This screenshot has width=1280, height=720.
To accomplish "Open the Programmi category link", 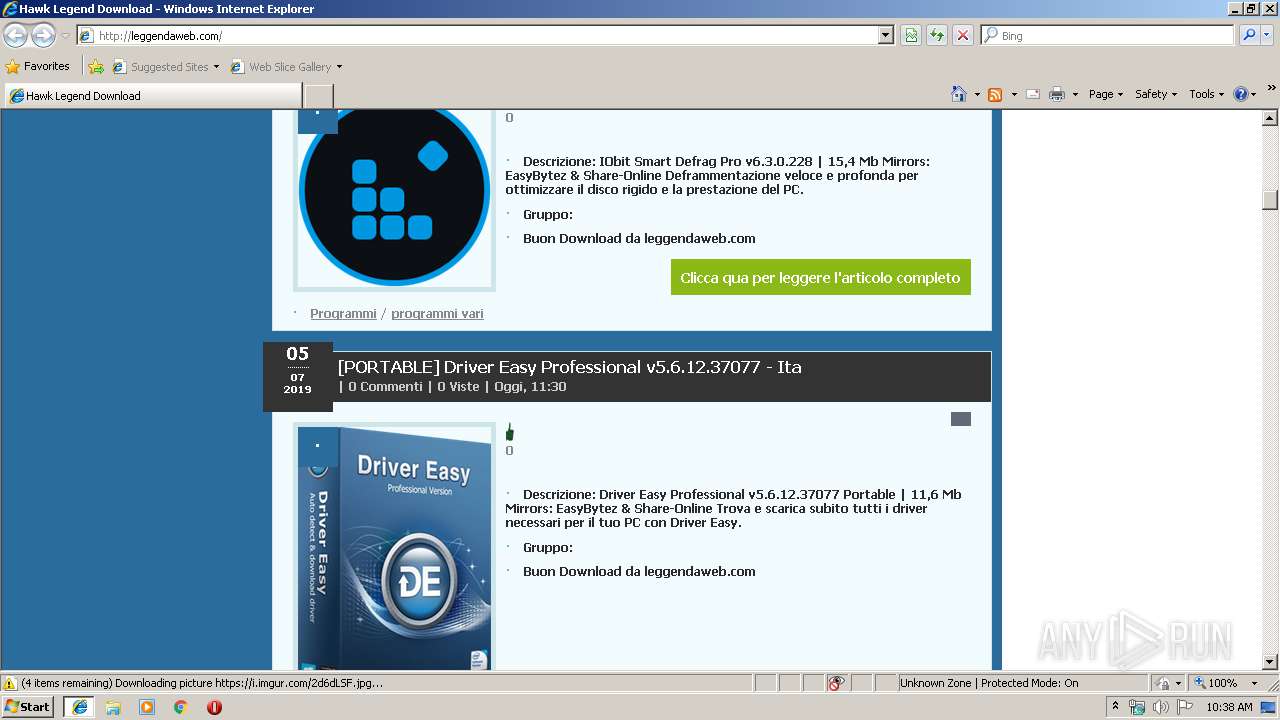I will pos(343,314).
